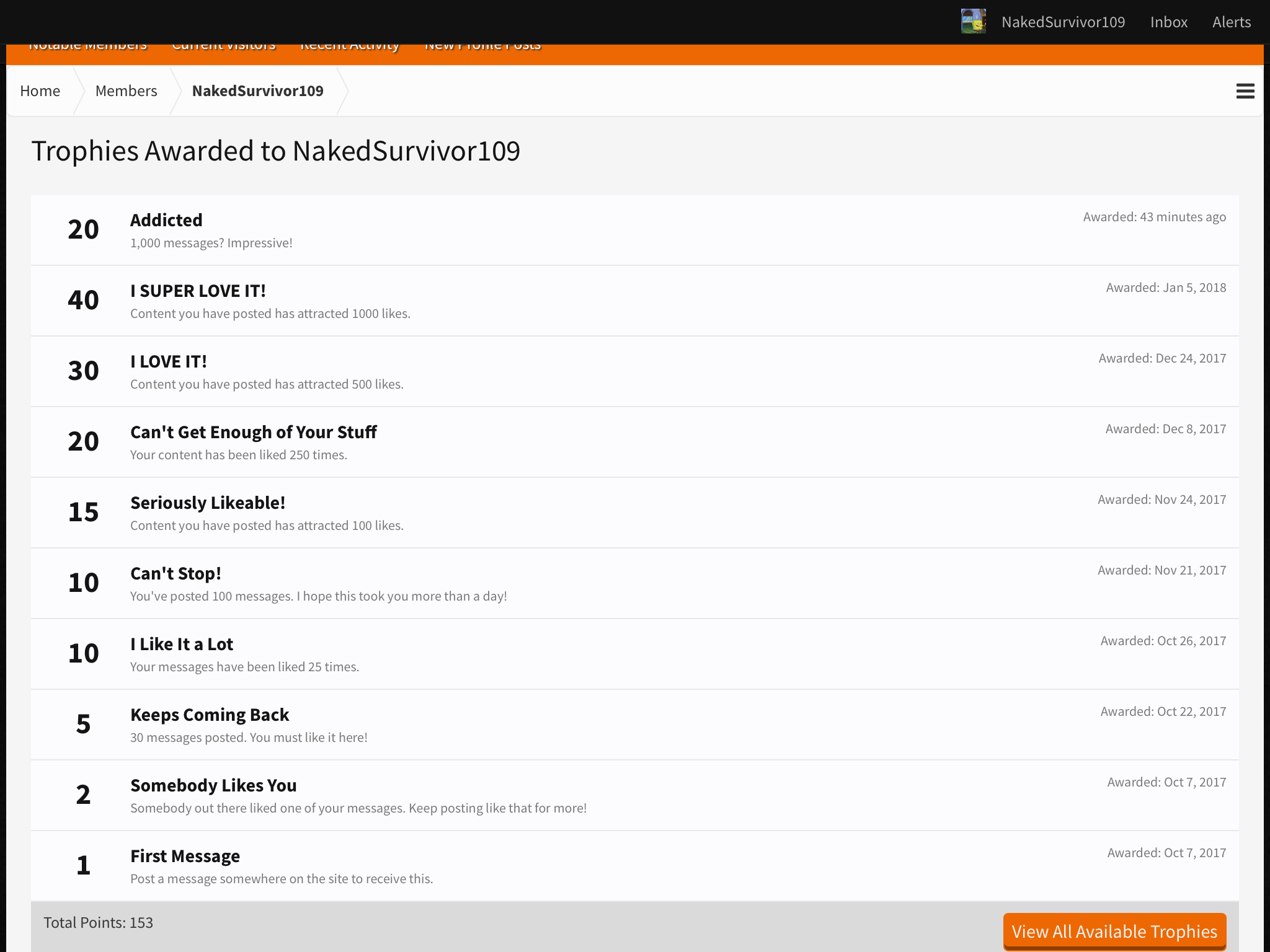This screenshot has height=952, width=1270.
Task: Select NakedSurvivor109 breadcrumb item
Action: pos(258,91)
